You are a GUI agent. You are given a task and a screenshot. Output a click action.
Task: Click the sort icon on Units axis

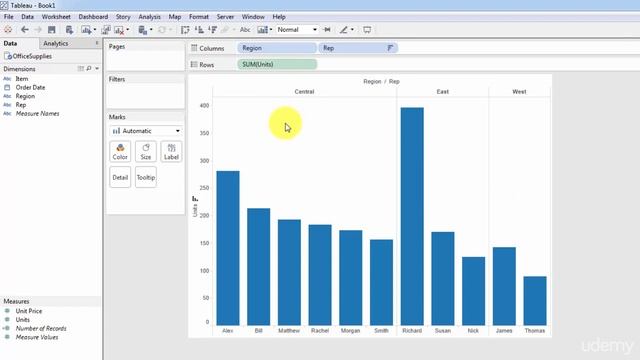point(195,199)
